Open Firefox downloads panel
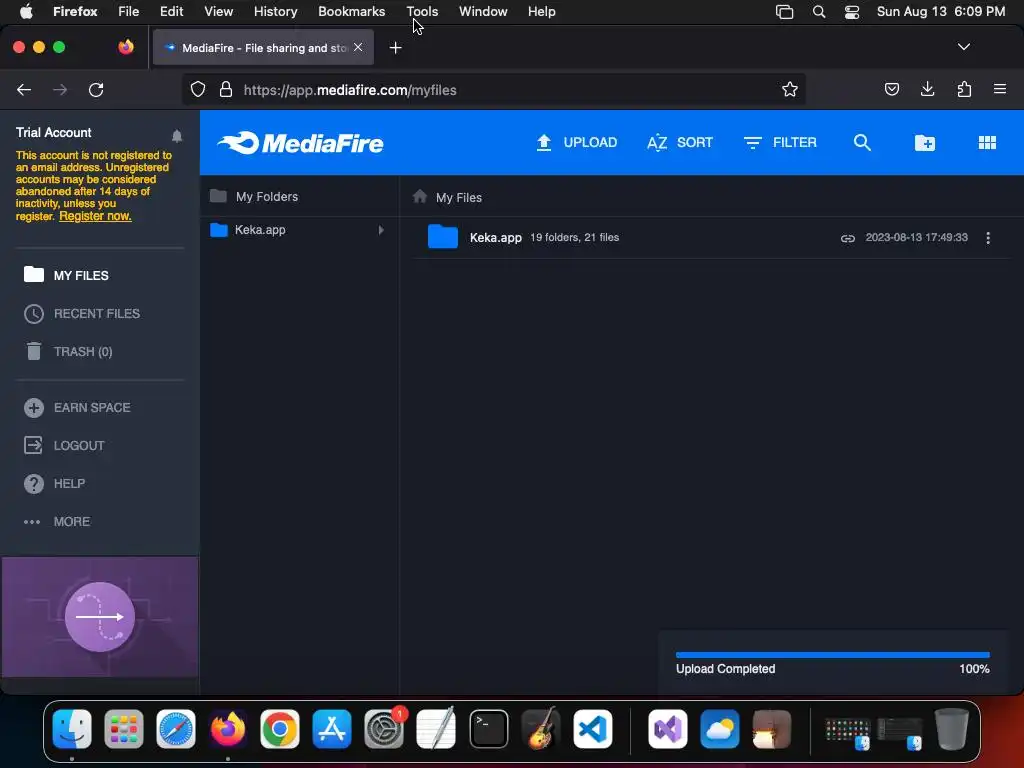Viewport: 1024px width, 768px height. pyautogui.click(x=927, y=89)
